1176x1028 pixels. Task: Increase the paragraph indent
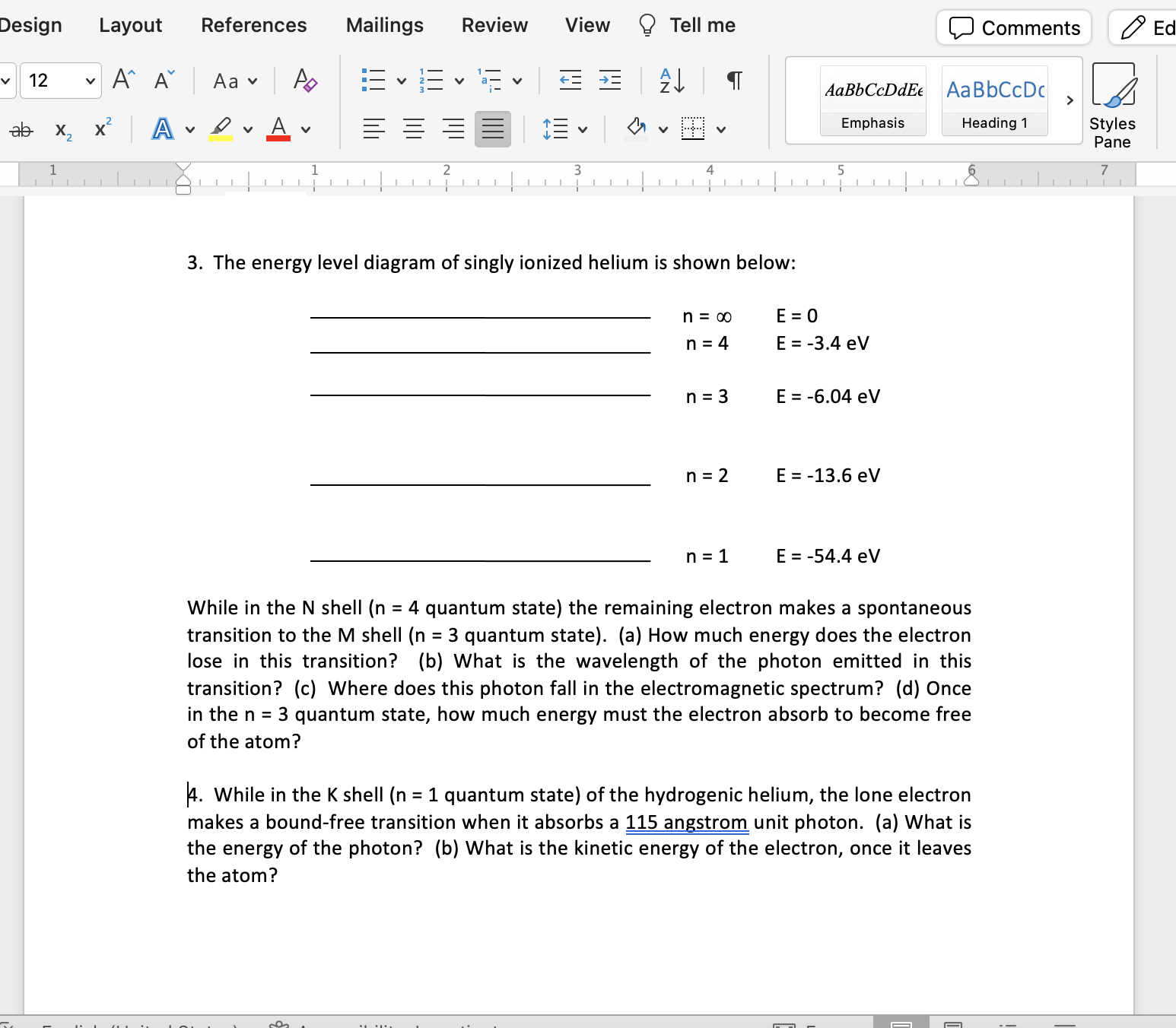click(x=610, y=80)
